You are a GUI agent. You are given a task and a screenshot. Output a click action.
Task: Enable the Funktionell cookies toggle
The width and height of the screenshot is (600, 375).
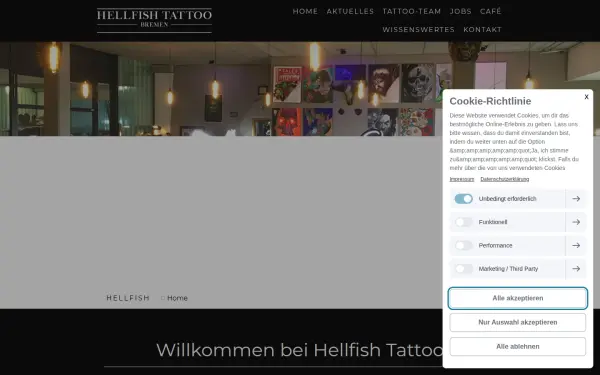[x=463, y=222]
